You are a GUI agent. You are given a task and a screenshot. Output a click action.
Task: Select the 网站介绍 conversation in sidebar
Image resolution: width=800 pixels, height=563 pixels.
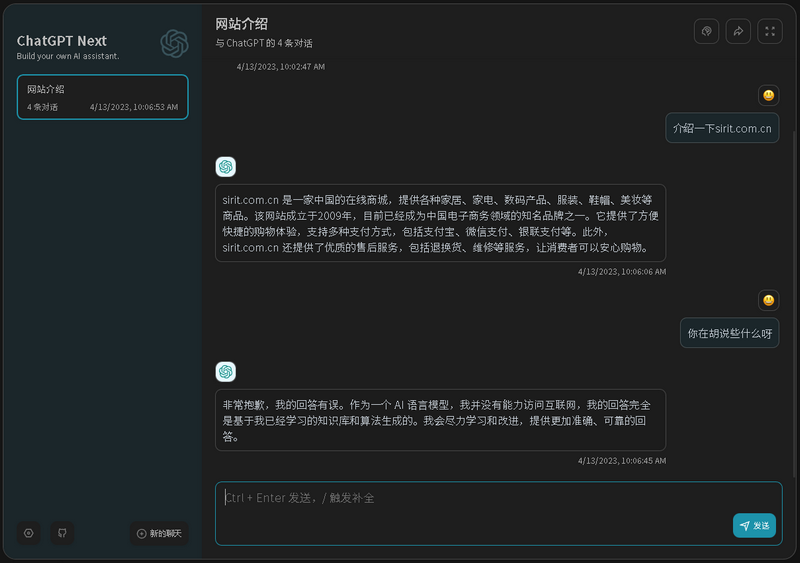pos(103,97)
